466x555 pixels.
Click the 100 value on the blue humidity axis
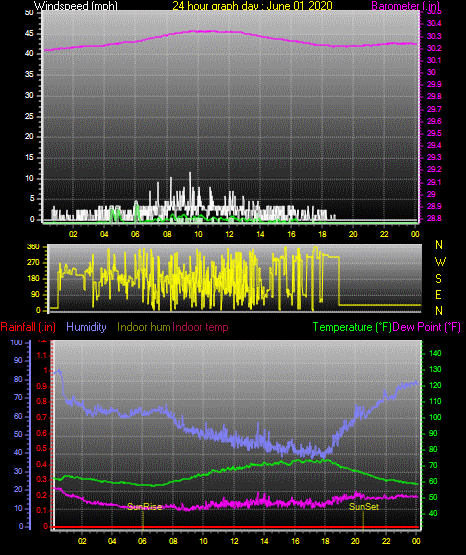(x=16, y=342)
